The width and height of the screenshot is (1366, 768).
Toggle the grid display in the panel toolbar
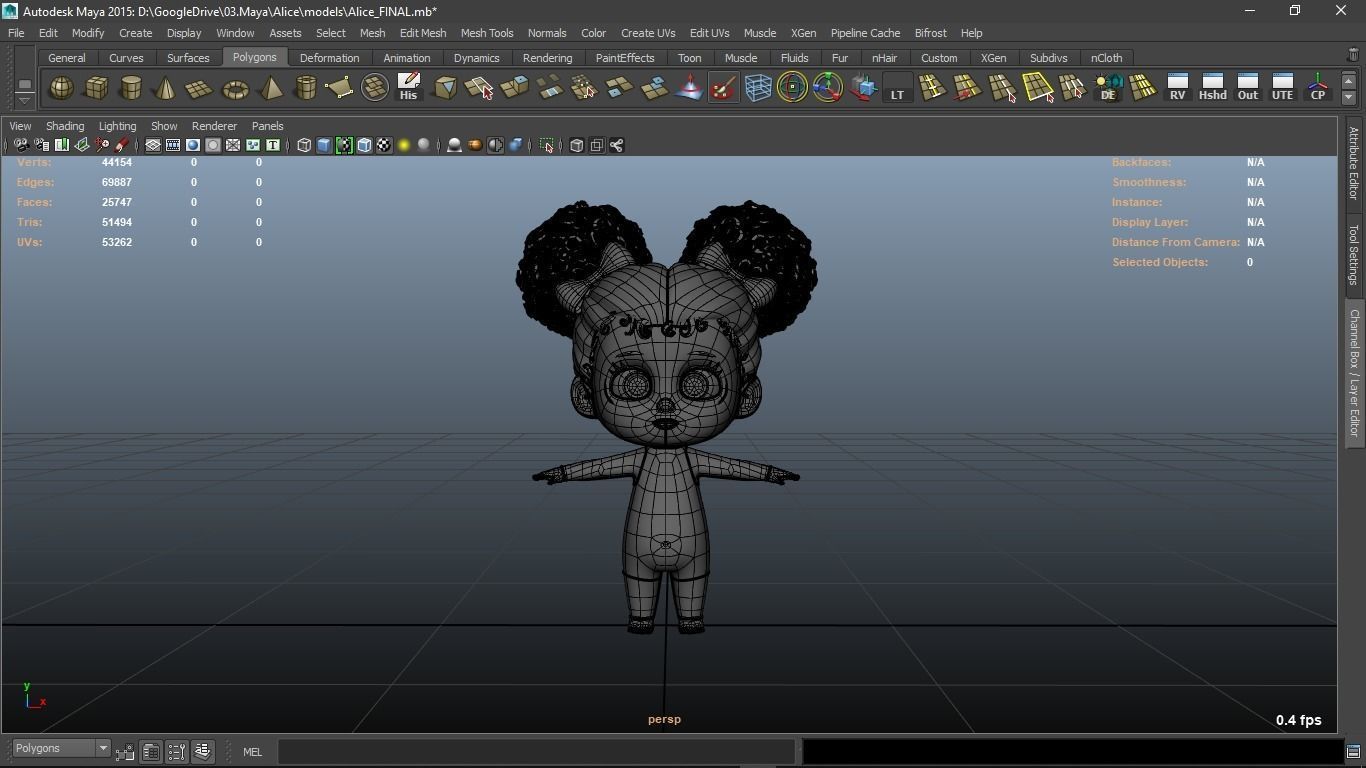coord(153,145)
